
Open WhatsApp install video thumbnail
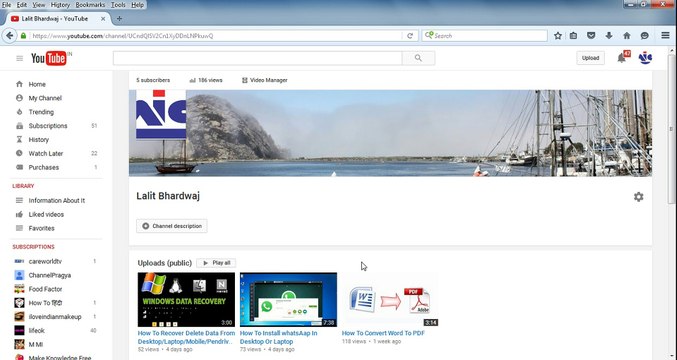point(288,299)
